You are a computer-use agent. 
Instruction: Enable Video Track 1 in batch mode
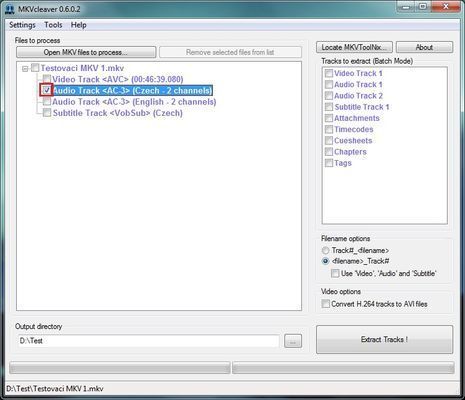329,73
